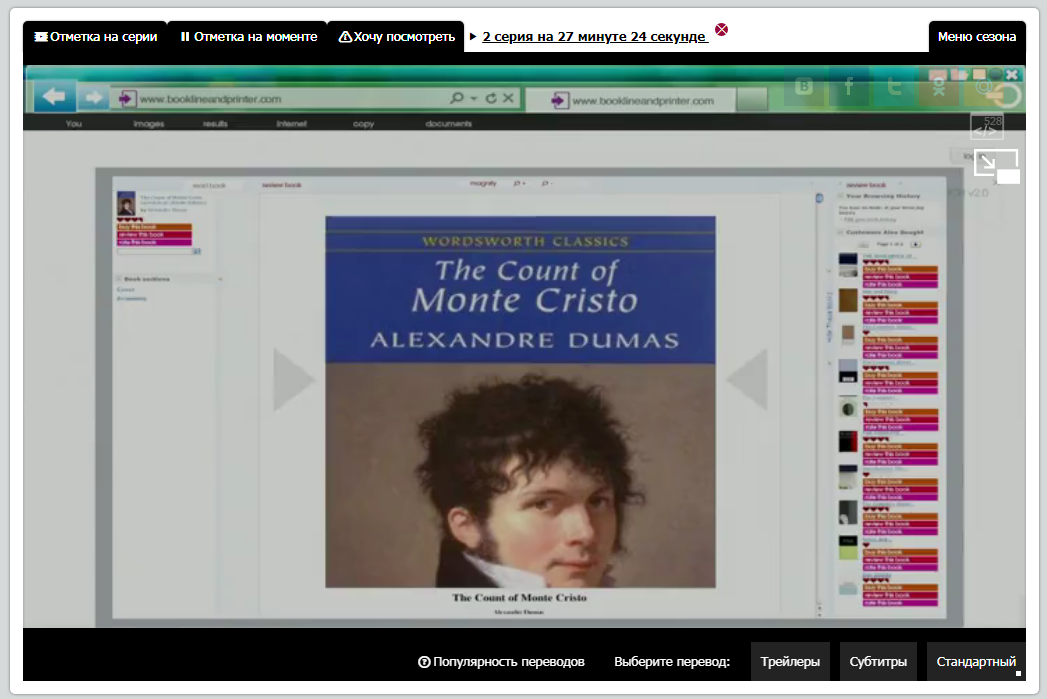This screenshot has height=699, width=1047.
Task: Share via the Mail.ru @ icon
Action: point(984,87)
